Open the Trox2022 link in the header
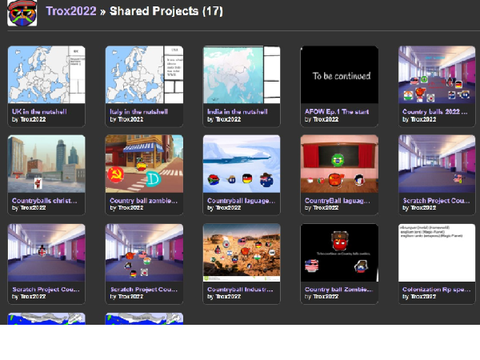The width and height of the screenshot is (480, 360). point(71,11)
